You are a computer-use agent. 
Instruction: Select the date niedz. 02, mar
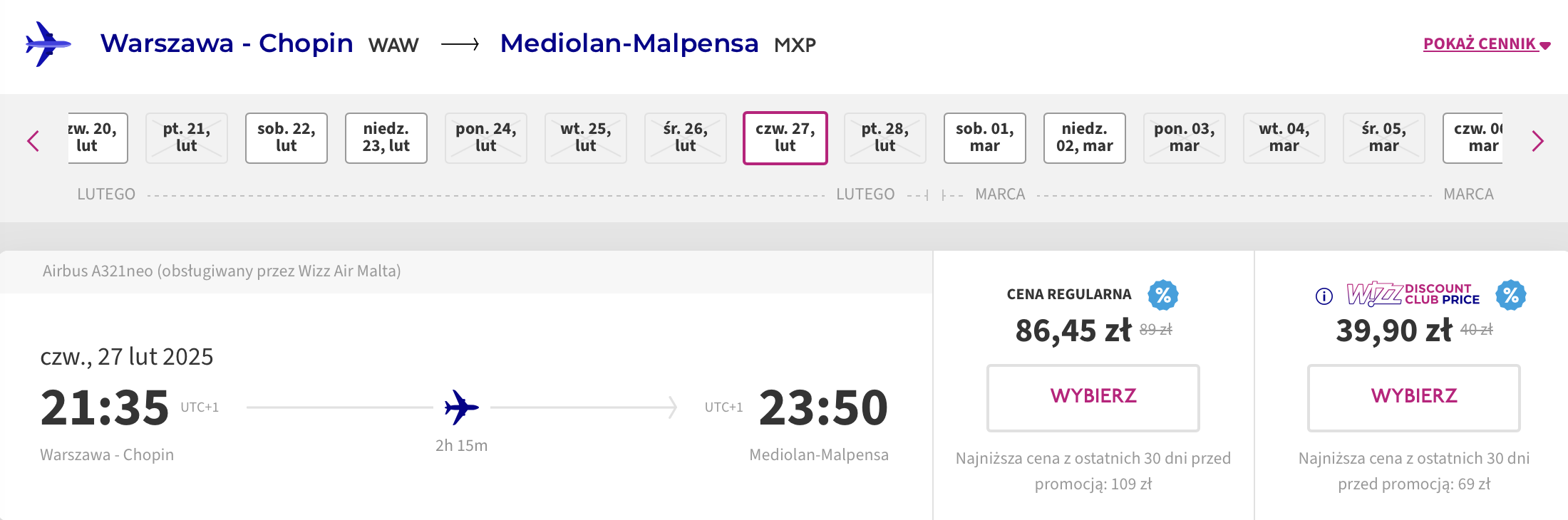tap(1085, 138)
